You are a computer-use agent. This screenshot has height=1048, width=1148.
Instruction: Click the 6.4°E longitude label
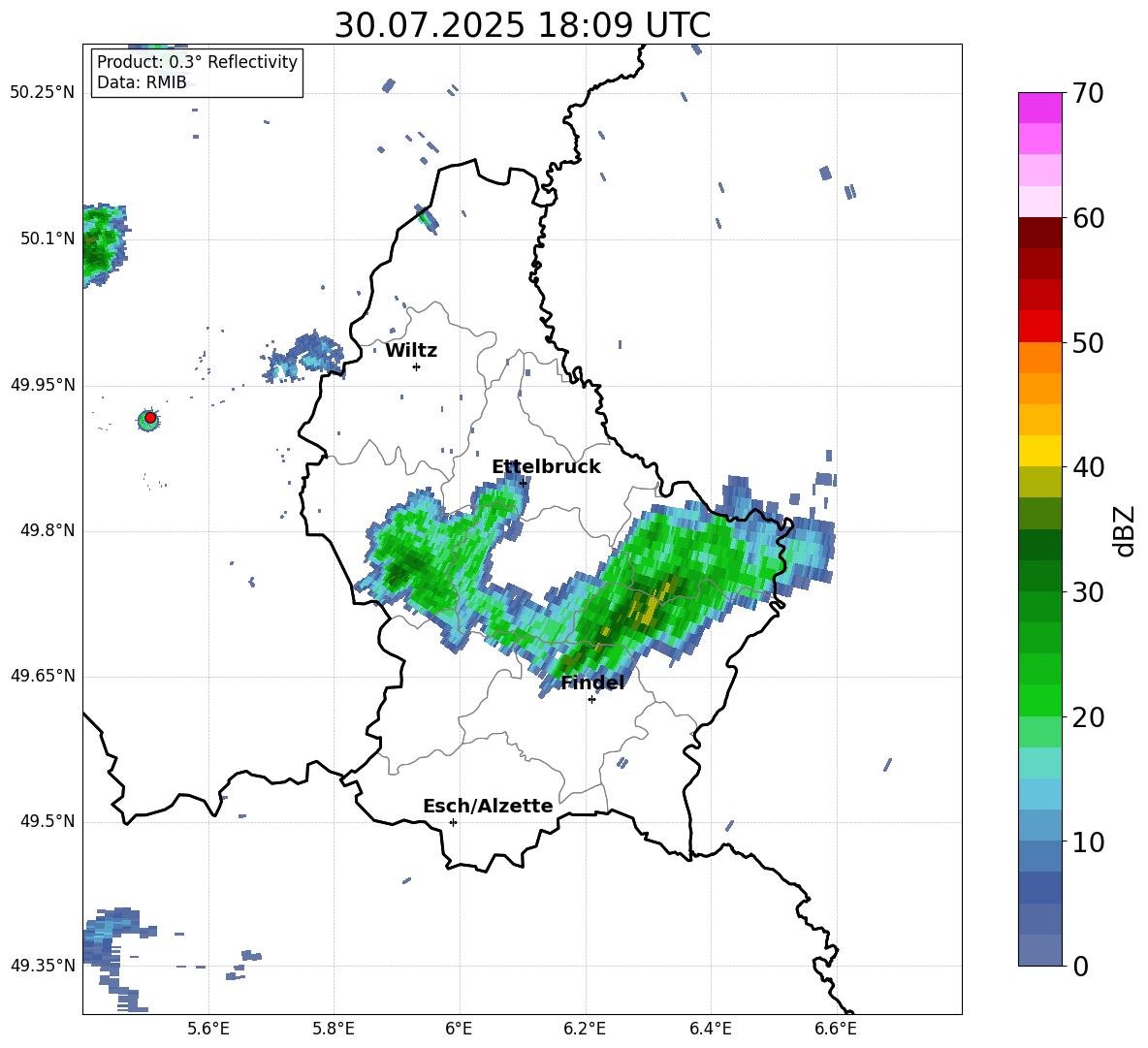(x=710, y=1029)
